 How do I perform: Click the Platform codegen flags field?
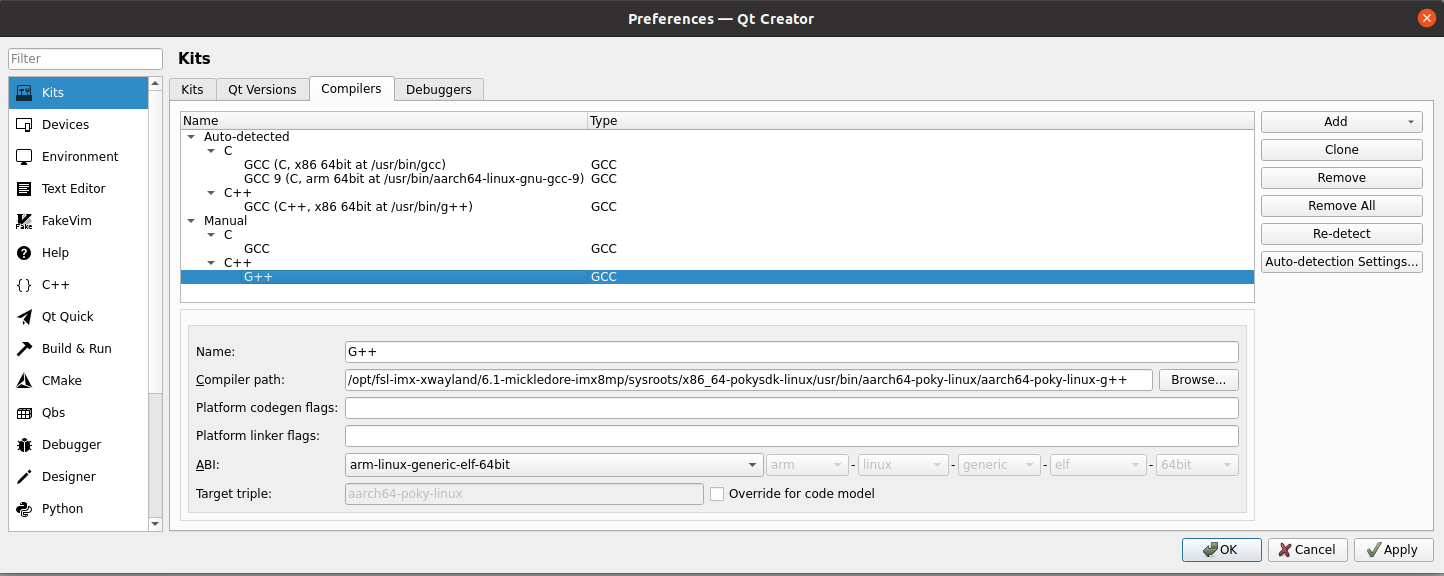click(792, 408)
